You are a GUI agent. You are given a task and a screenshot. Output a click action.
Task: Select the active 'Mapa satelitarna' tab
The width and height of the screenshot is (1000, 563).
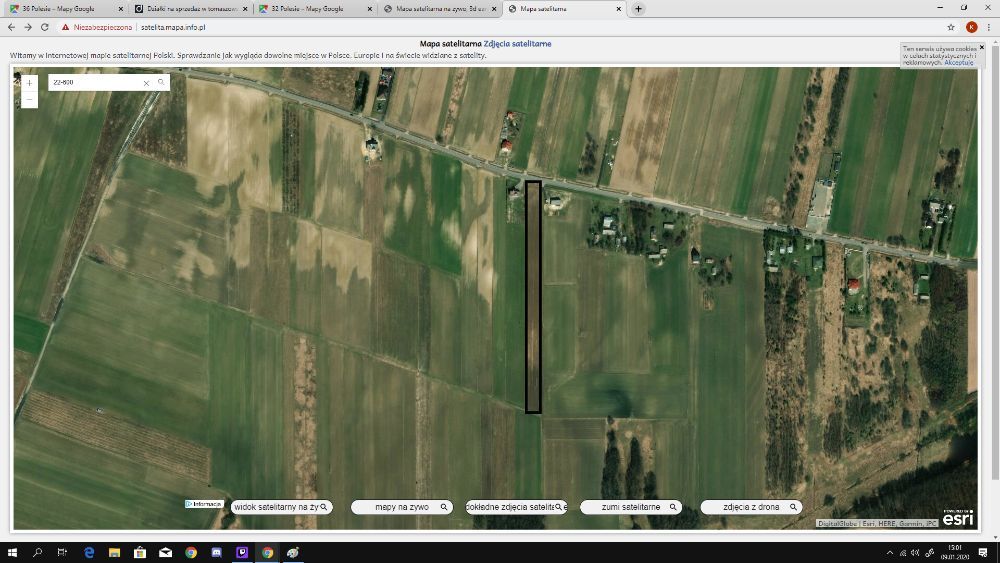(x=564, y=9)
